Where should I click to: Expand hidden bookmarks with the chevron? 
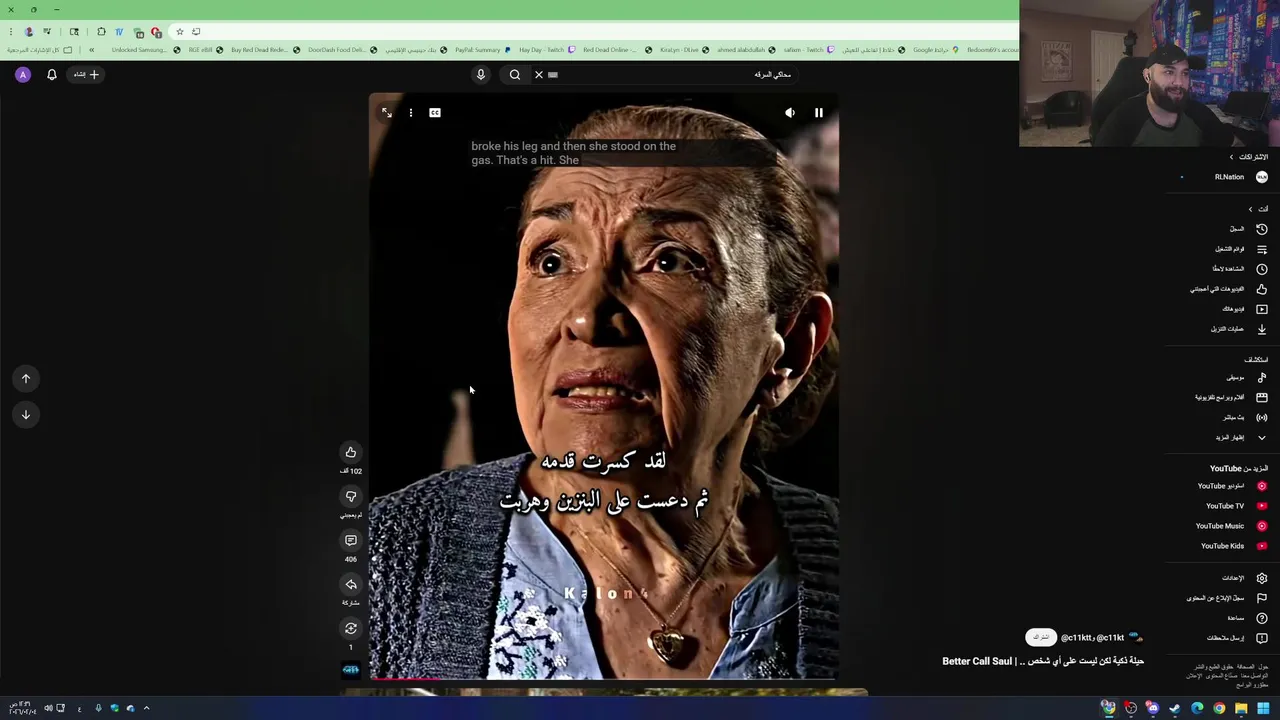91,50
